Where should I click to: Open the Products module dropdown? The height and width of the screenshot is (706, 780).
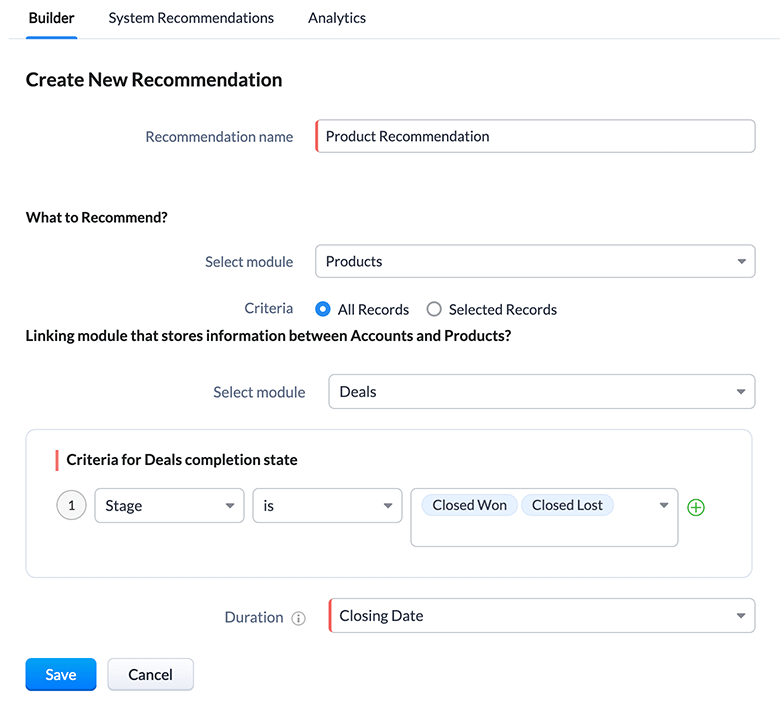coord(535,261)
